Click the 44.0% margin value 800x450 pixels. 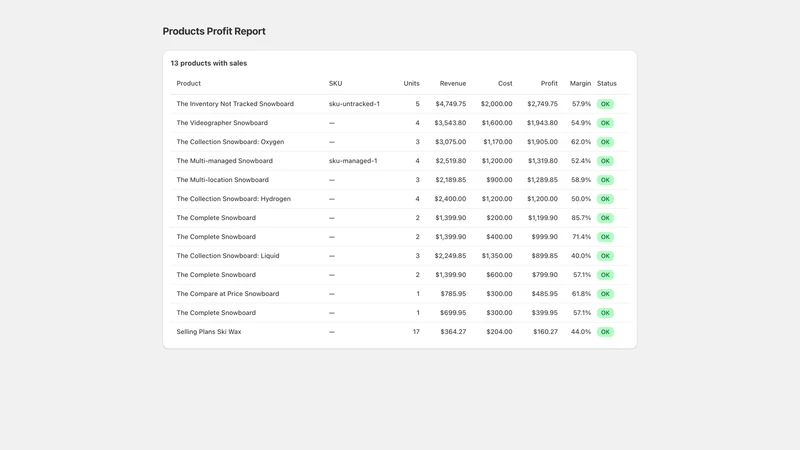click(581, 332)
